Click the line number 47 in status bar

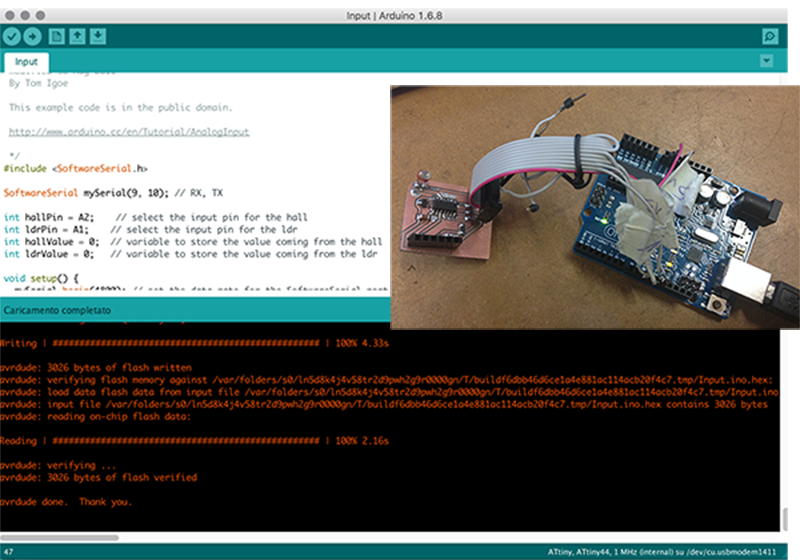9,552
